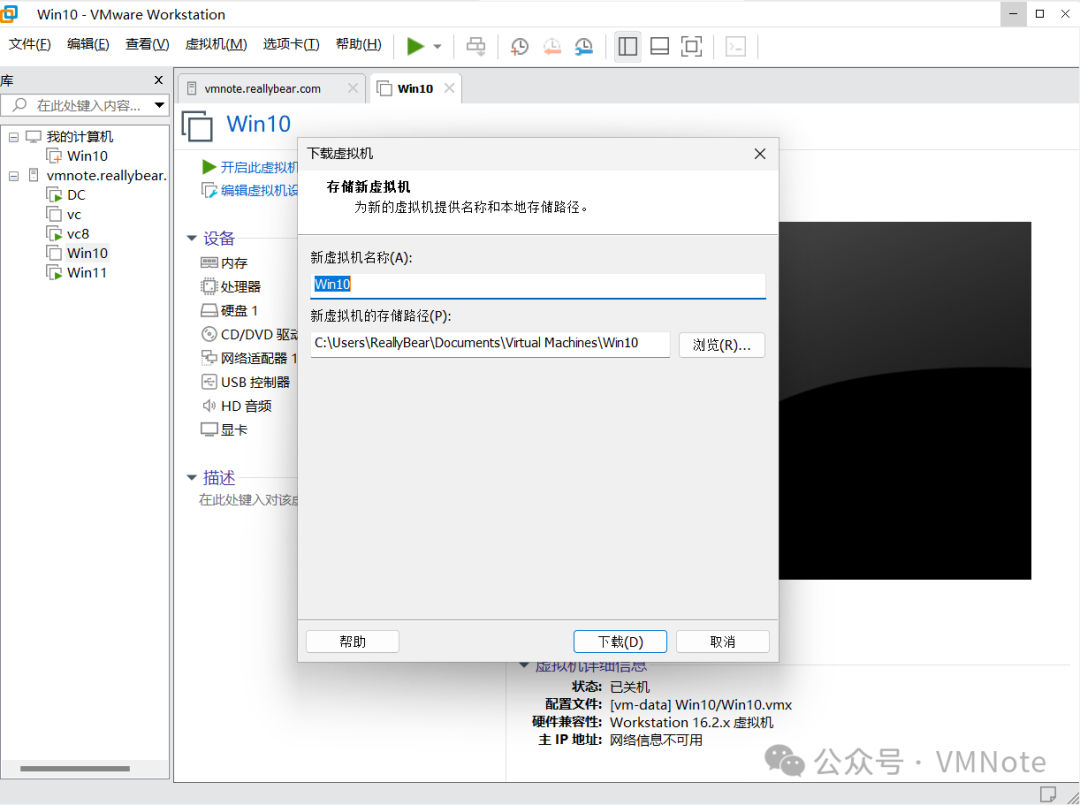The image size is (1080, 805).
Task: Click the VMware Workstation title bar icon
Action: [x=8, y=14]
